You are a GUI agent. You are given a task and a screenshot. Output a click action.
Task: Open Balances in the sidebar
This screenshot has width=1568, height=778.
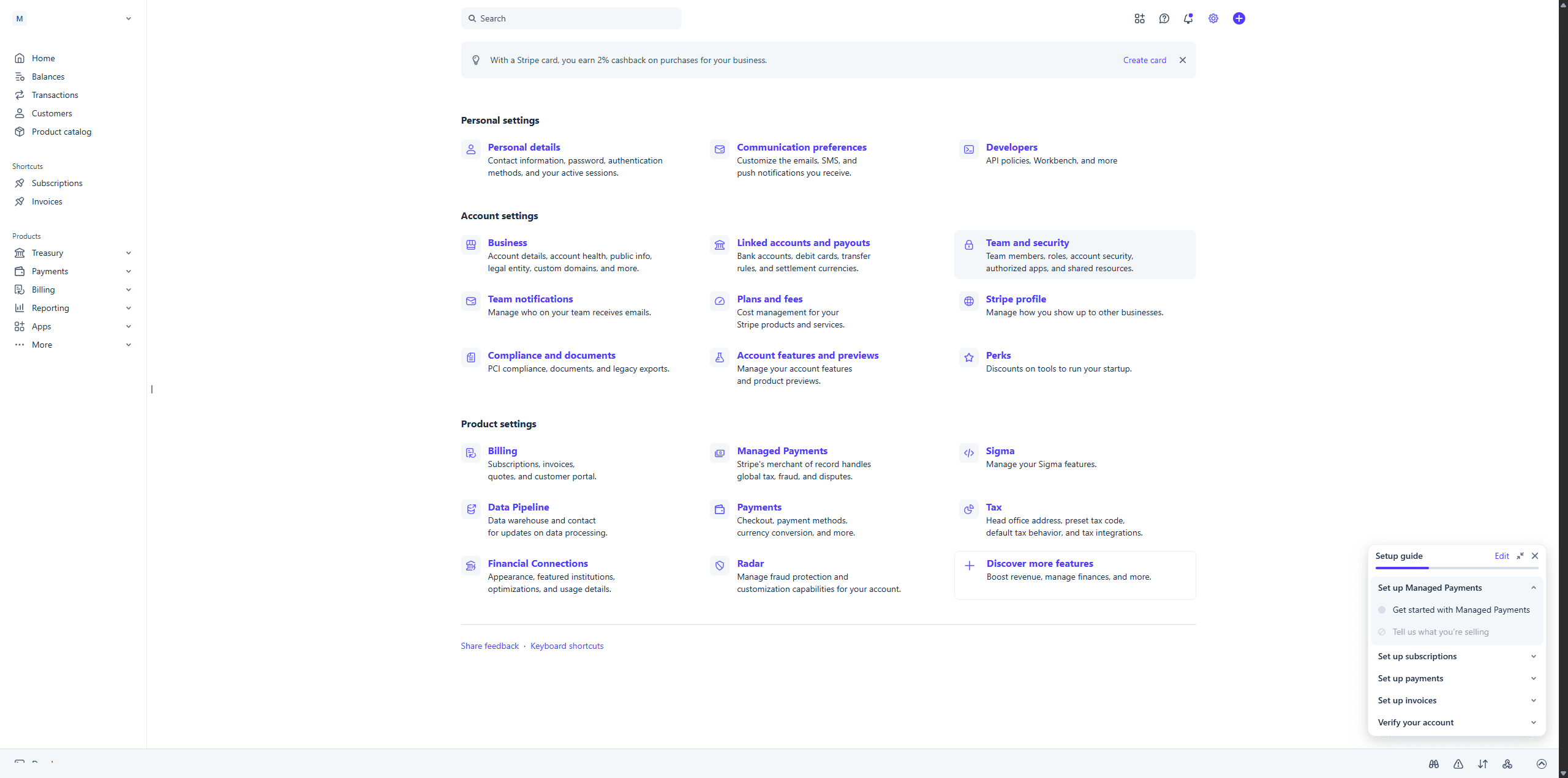(x=48, y=77)
